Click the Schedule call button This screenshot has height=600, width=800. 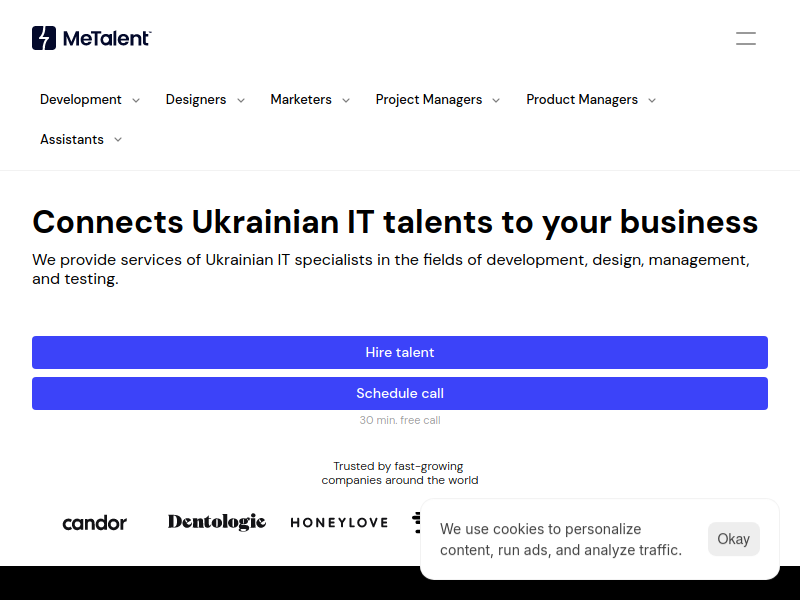pyautogui.click(x=400, y=393)
